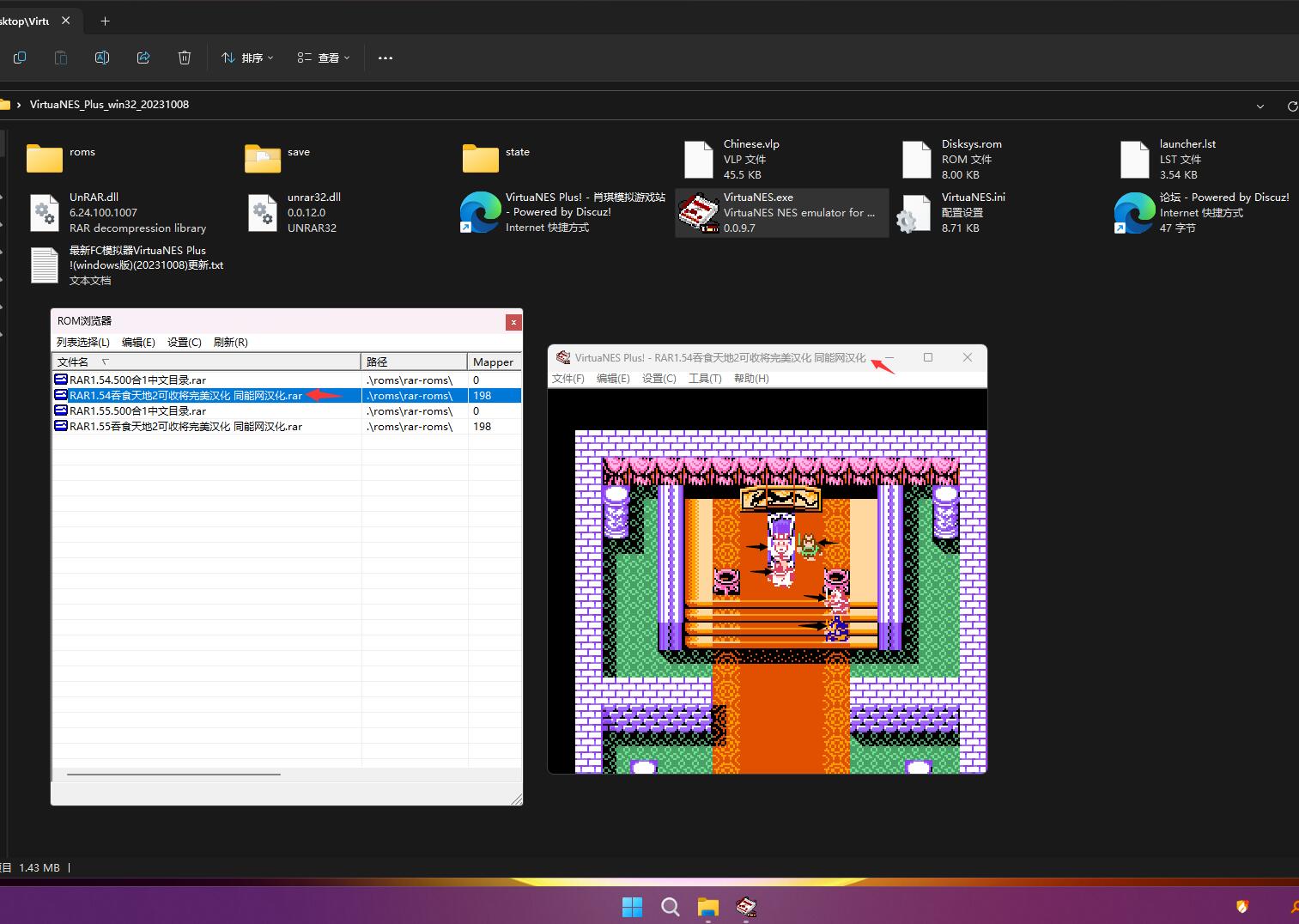Click VirtuaNES_Plus_win32_20231008 breadcrumb
1299x924 pixels.
[x=109, y=104]
